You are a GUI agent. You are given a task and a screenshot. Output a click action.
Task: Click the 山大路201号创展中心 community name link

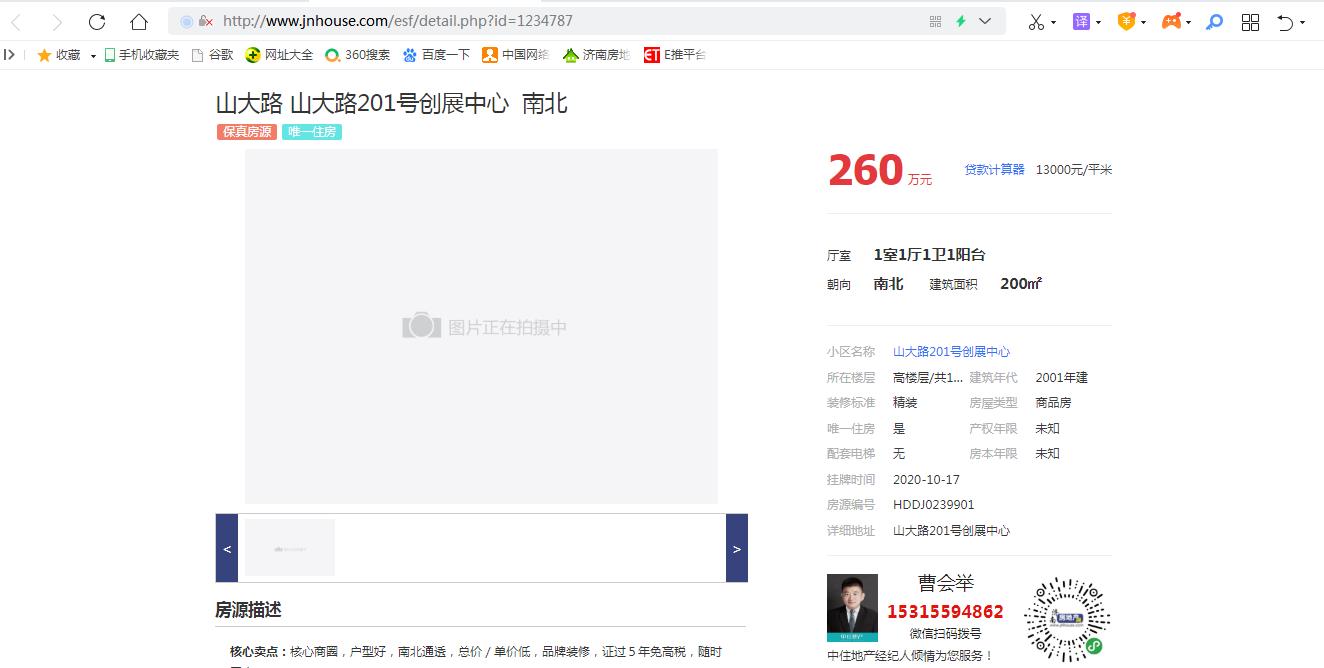[951, 352]
